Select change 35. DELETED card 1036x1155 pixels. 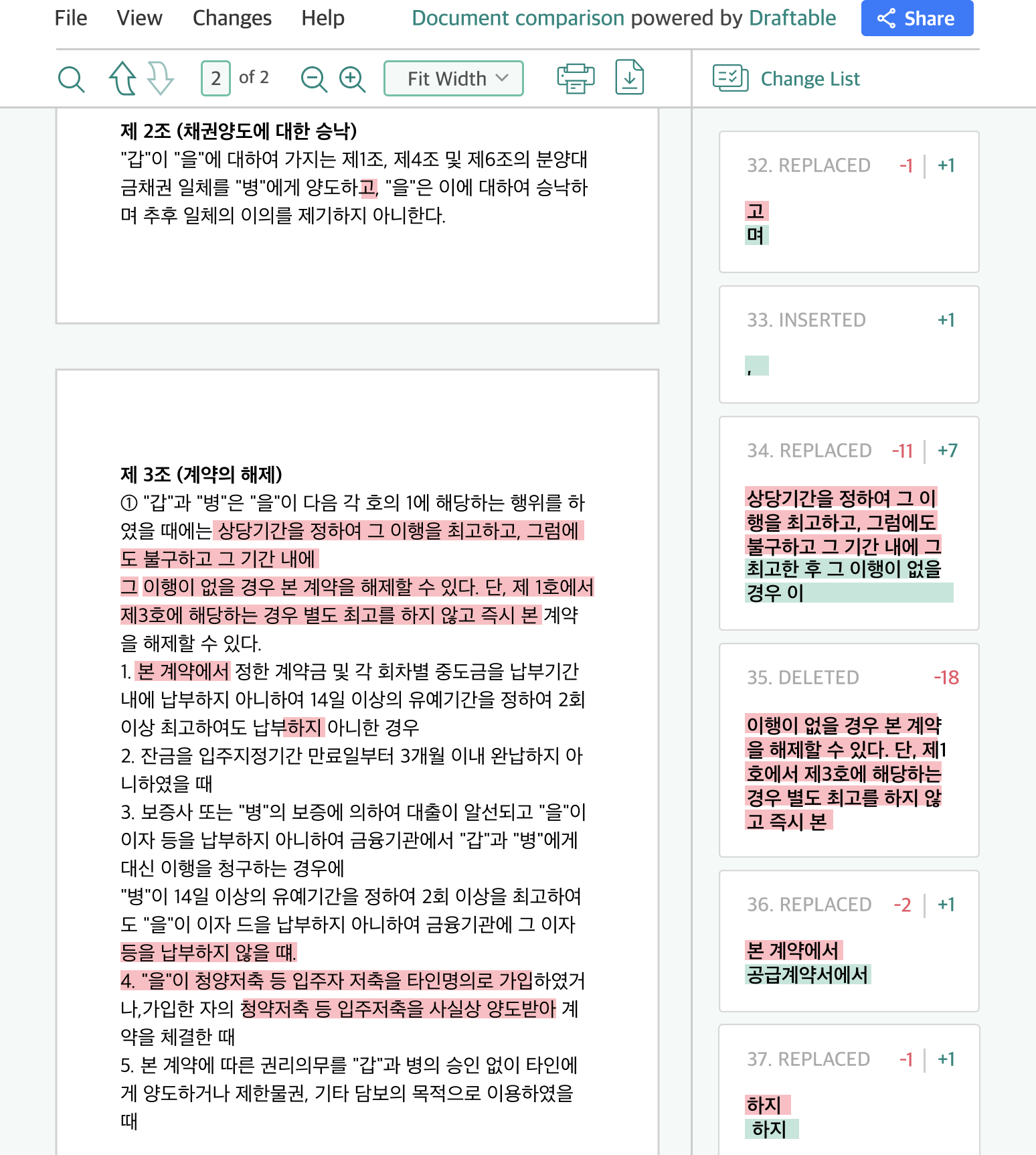849,751
